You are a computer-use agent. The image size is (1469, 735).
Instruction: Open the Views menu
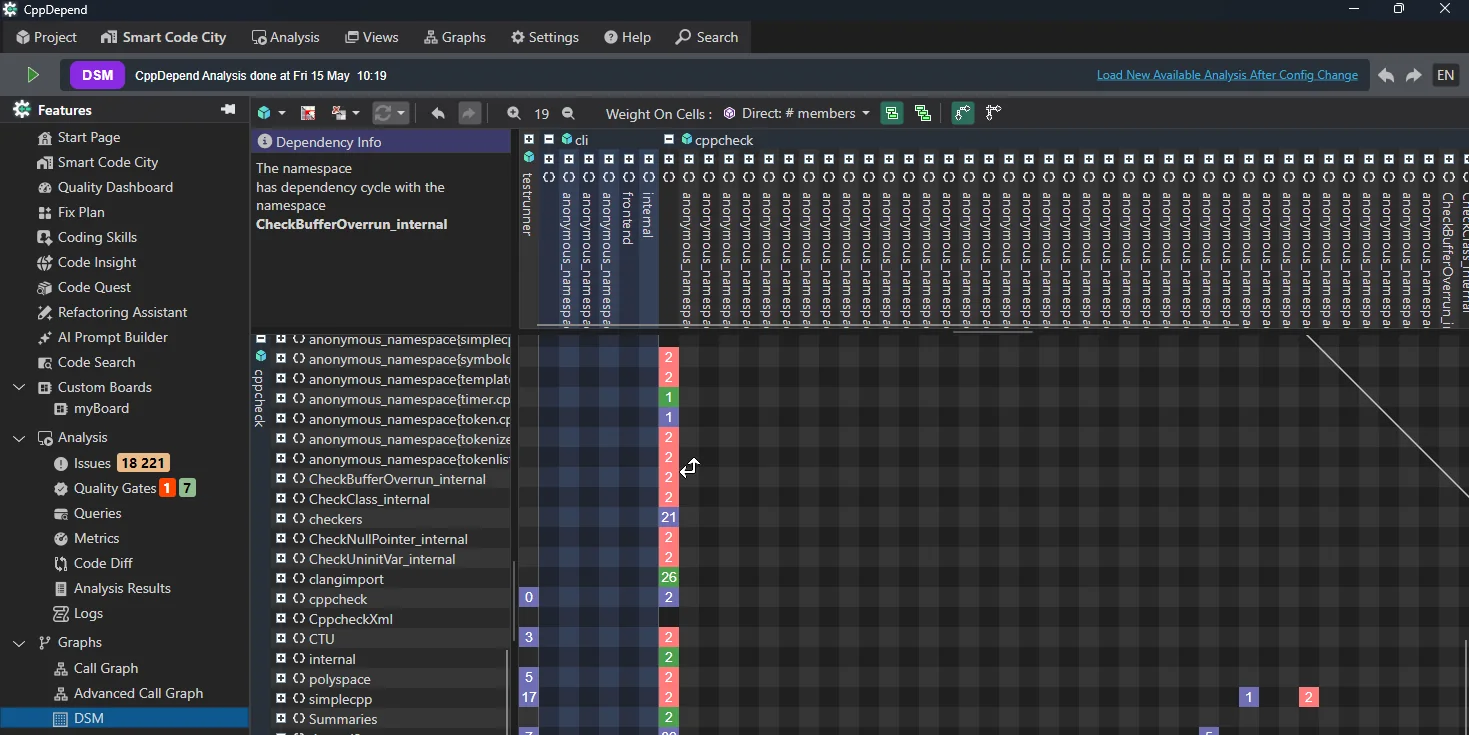tap(372, 37)
